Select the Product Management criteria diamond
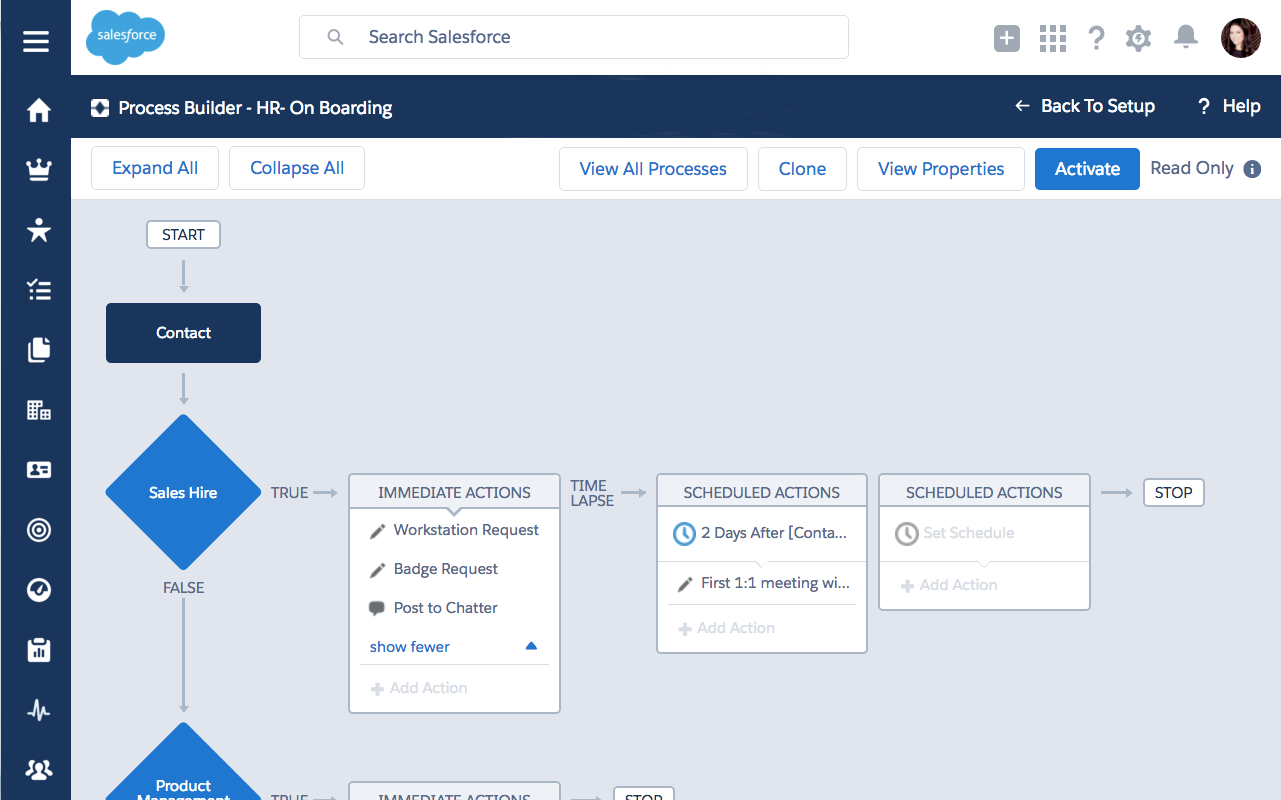The height and width of the screenshot is (800, 1281). (x=183, y=762)
